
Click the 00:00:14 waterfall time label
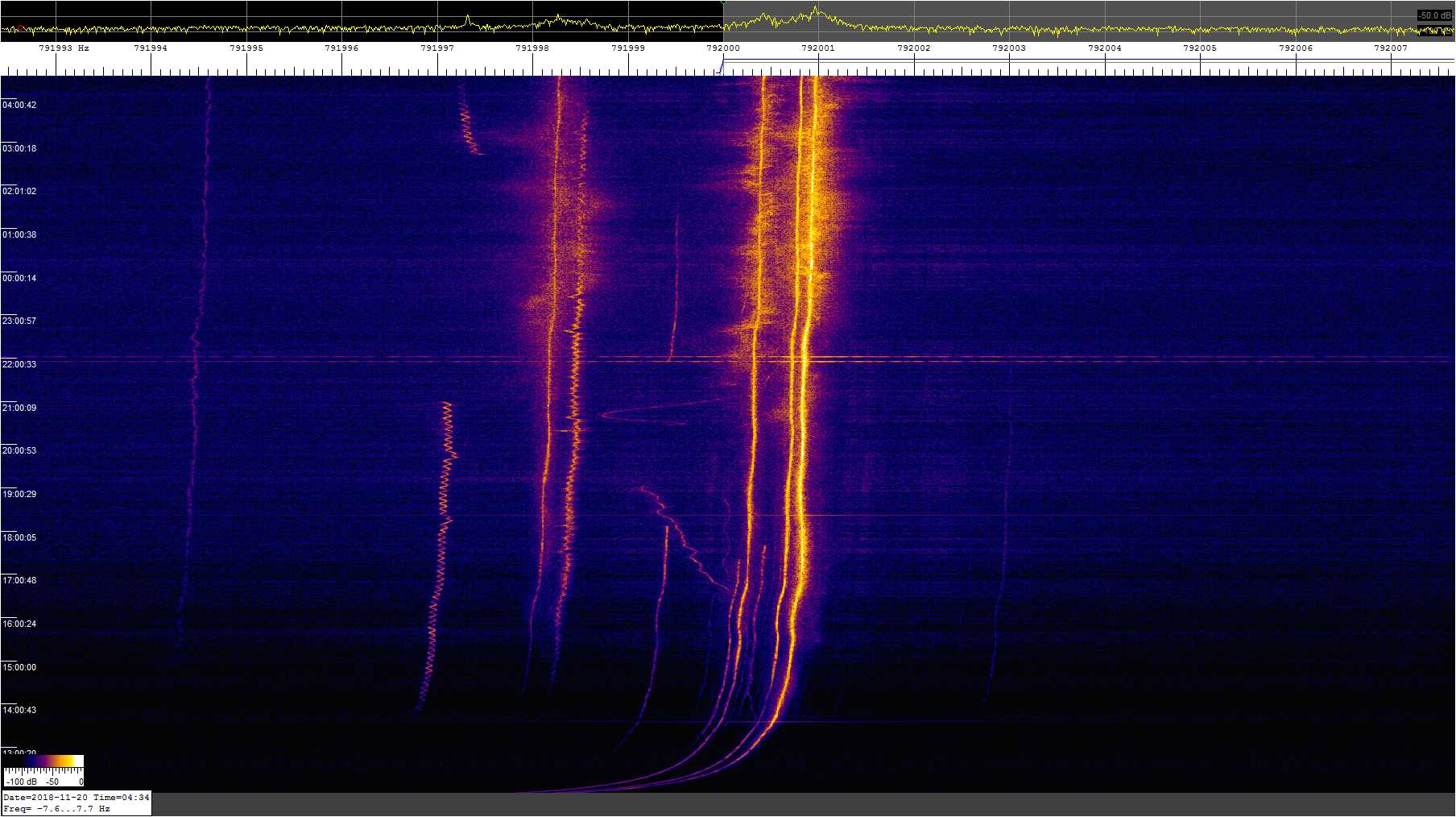[19, 279]
